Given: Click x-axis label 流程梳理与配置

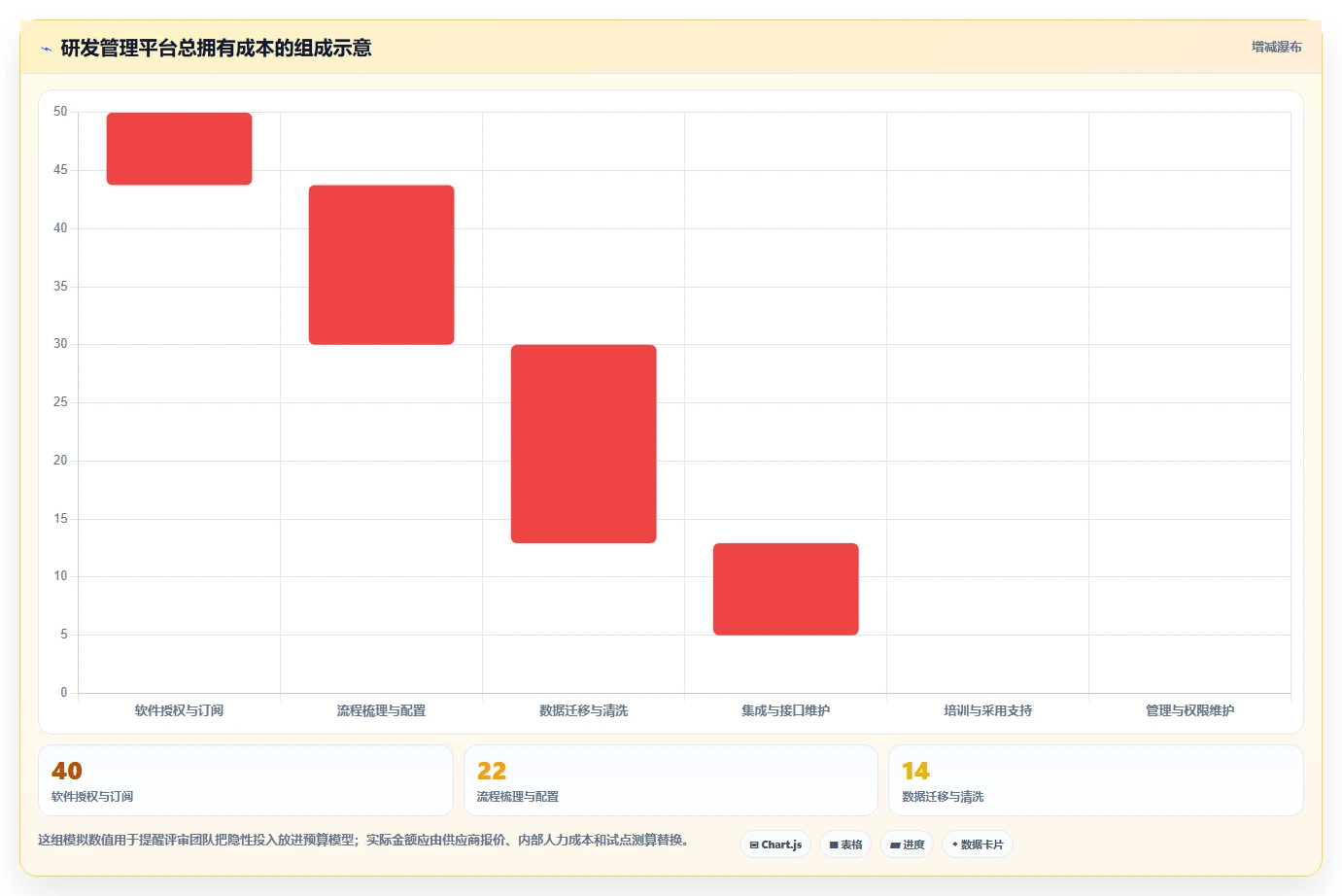Looking at the screenshot, I should point(381,710).
